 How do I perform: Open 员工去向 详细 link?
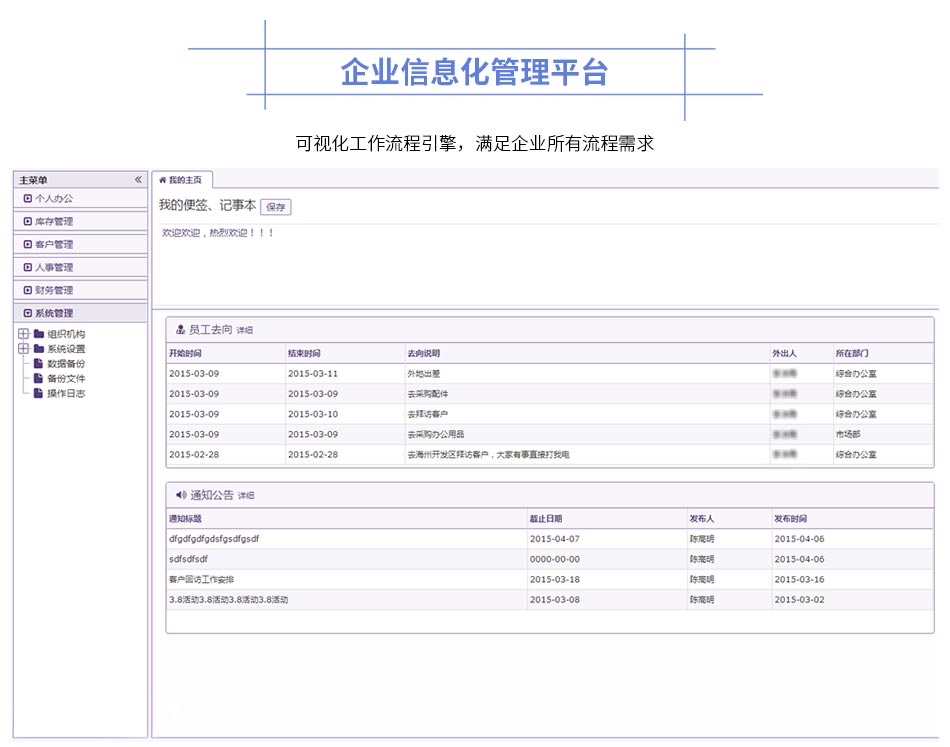(245, 330)
